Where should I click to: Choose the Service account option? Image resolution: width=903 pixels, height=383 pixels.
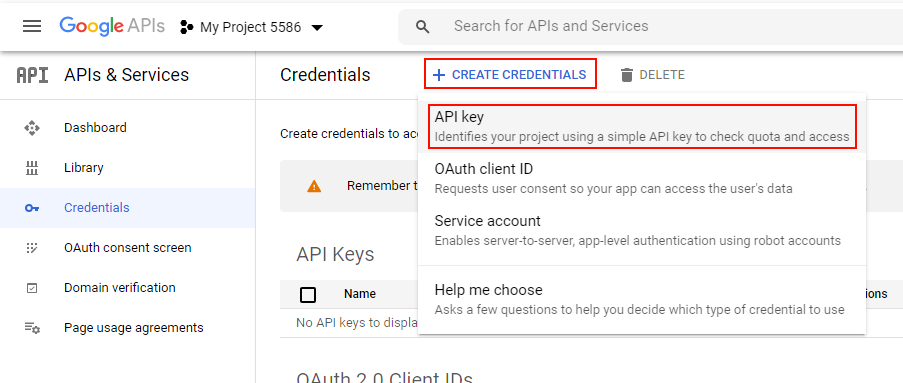click(642, 230)
